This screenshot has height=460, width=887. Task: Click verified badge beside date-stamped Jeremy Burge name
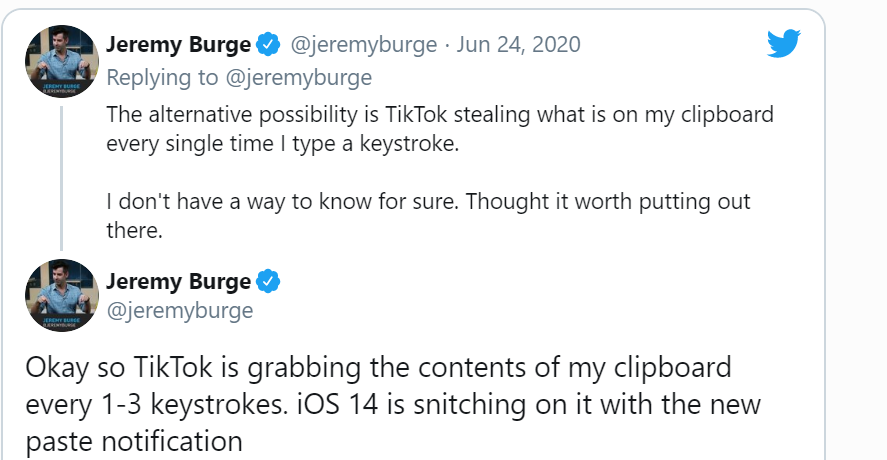pyautogui.click(x=268, y=45)
